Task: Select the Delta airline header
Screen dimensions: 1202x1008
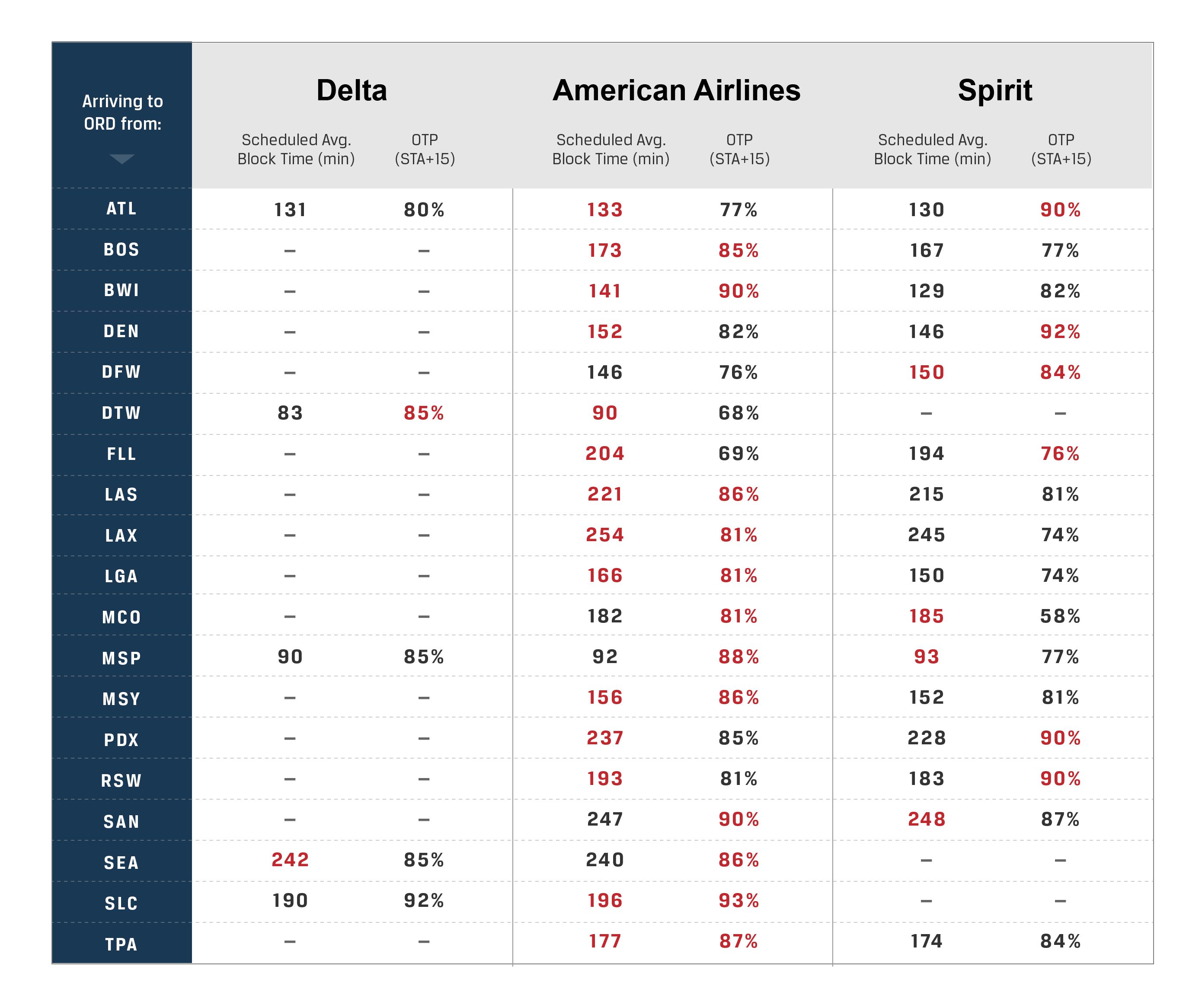Action: click(x=352, y=90)
